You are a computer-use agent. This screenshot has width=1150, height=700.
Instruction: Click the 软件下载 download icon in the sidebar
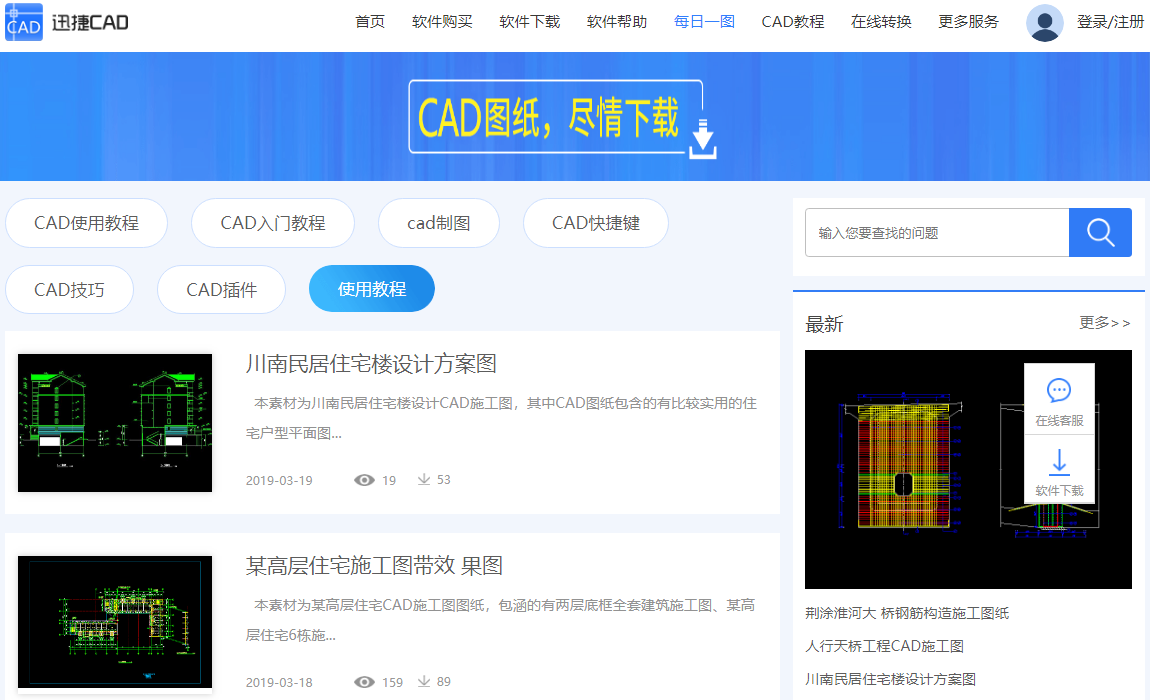click(x=1060, y=463)
